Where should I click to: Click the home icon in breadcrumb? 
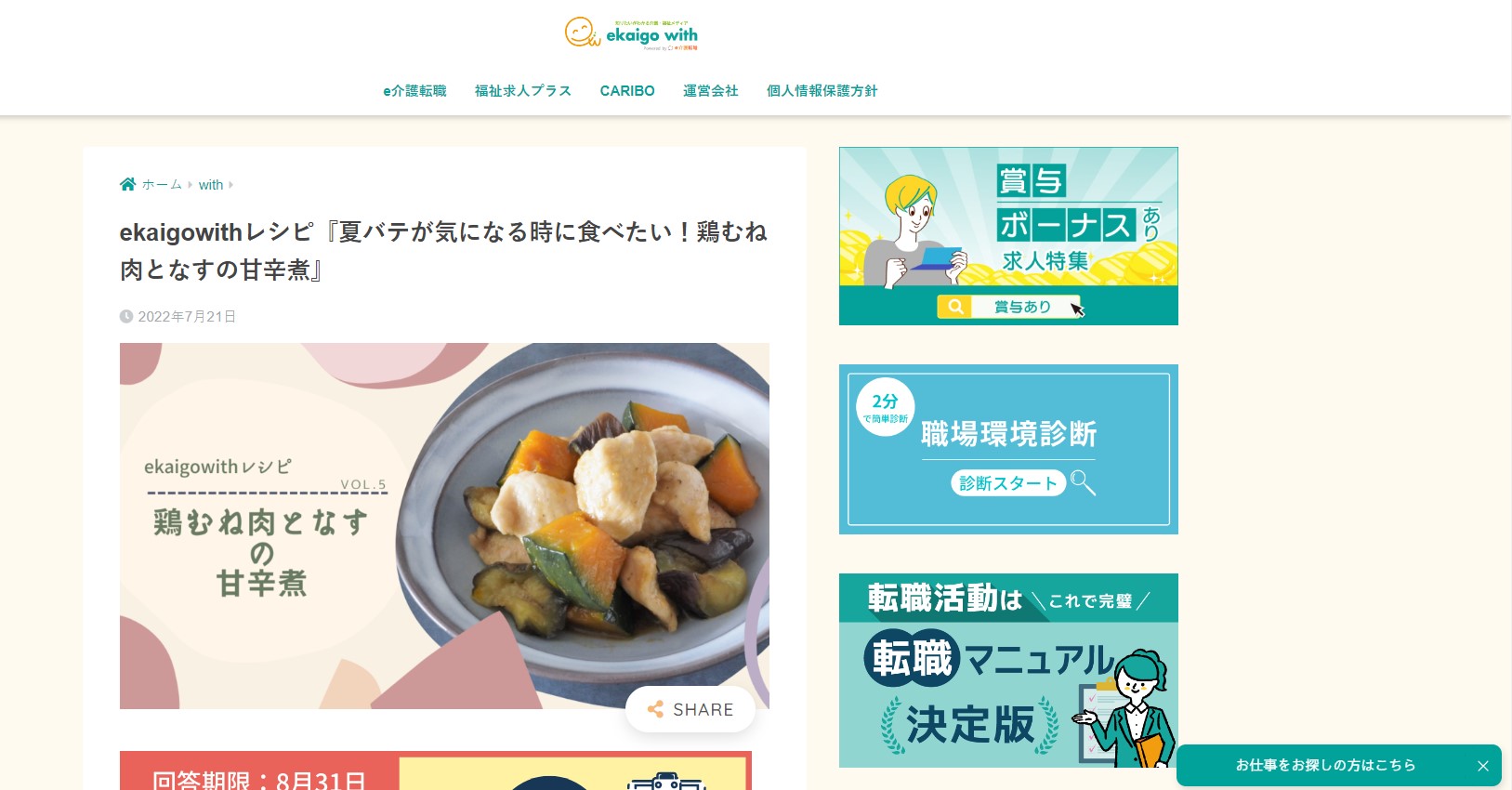128,184
